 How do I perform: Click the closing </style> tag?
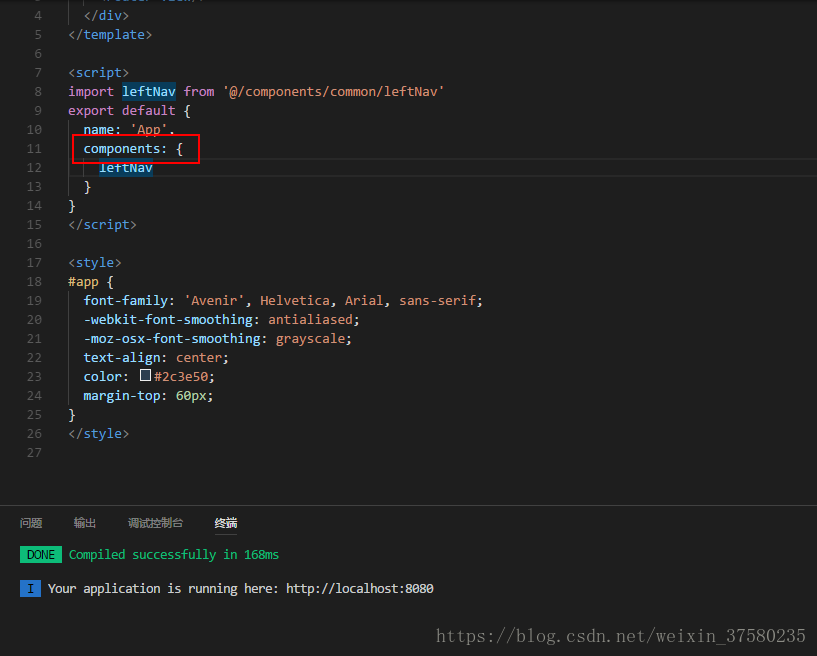click(x=98, y=434)
